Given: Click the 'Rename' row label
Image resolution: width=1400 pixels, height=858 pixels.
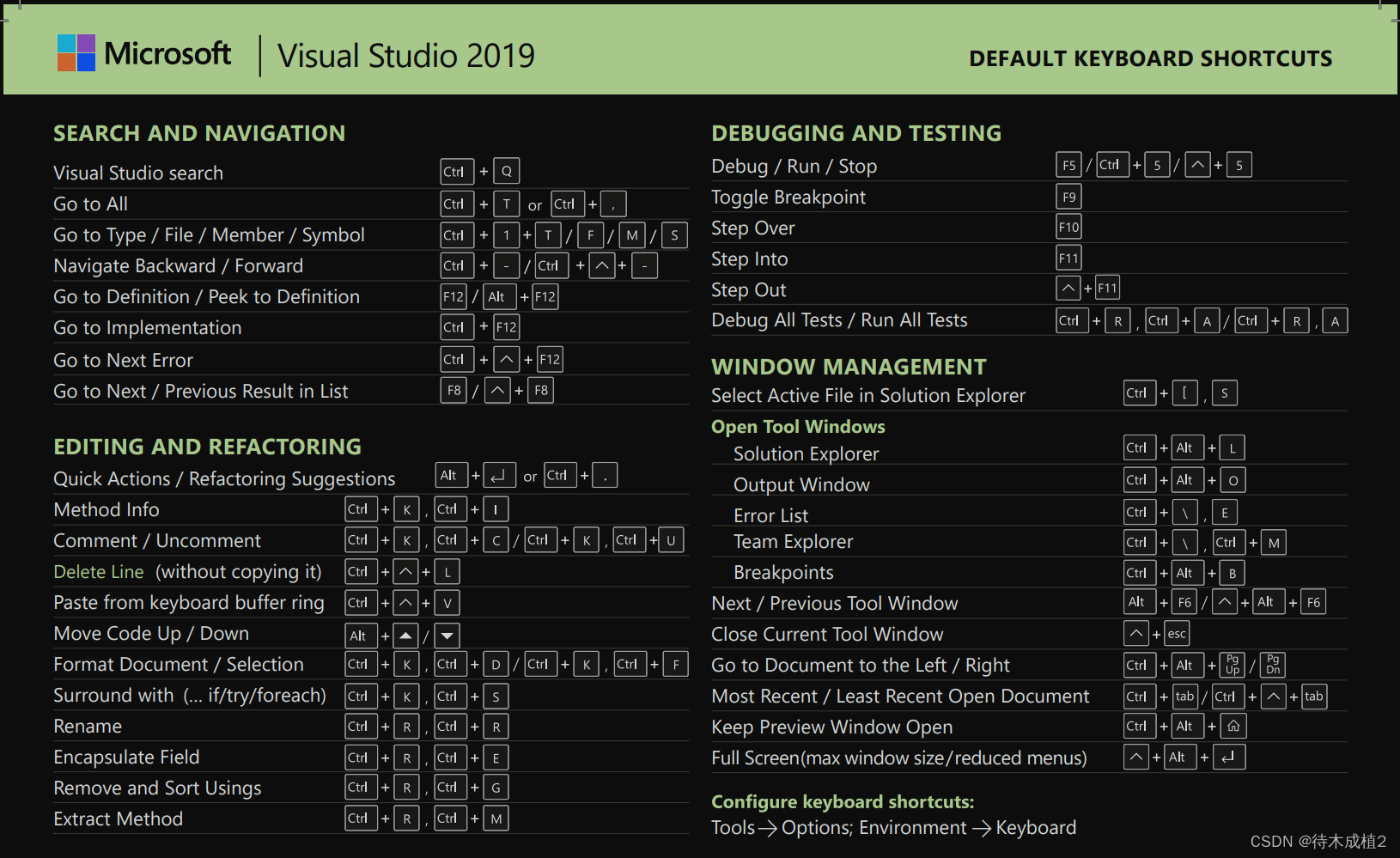Looking at the screenshot, I should (x=87, y=727).
